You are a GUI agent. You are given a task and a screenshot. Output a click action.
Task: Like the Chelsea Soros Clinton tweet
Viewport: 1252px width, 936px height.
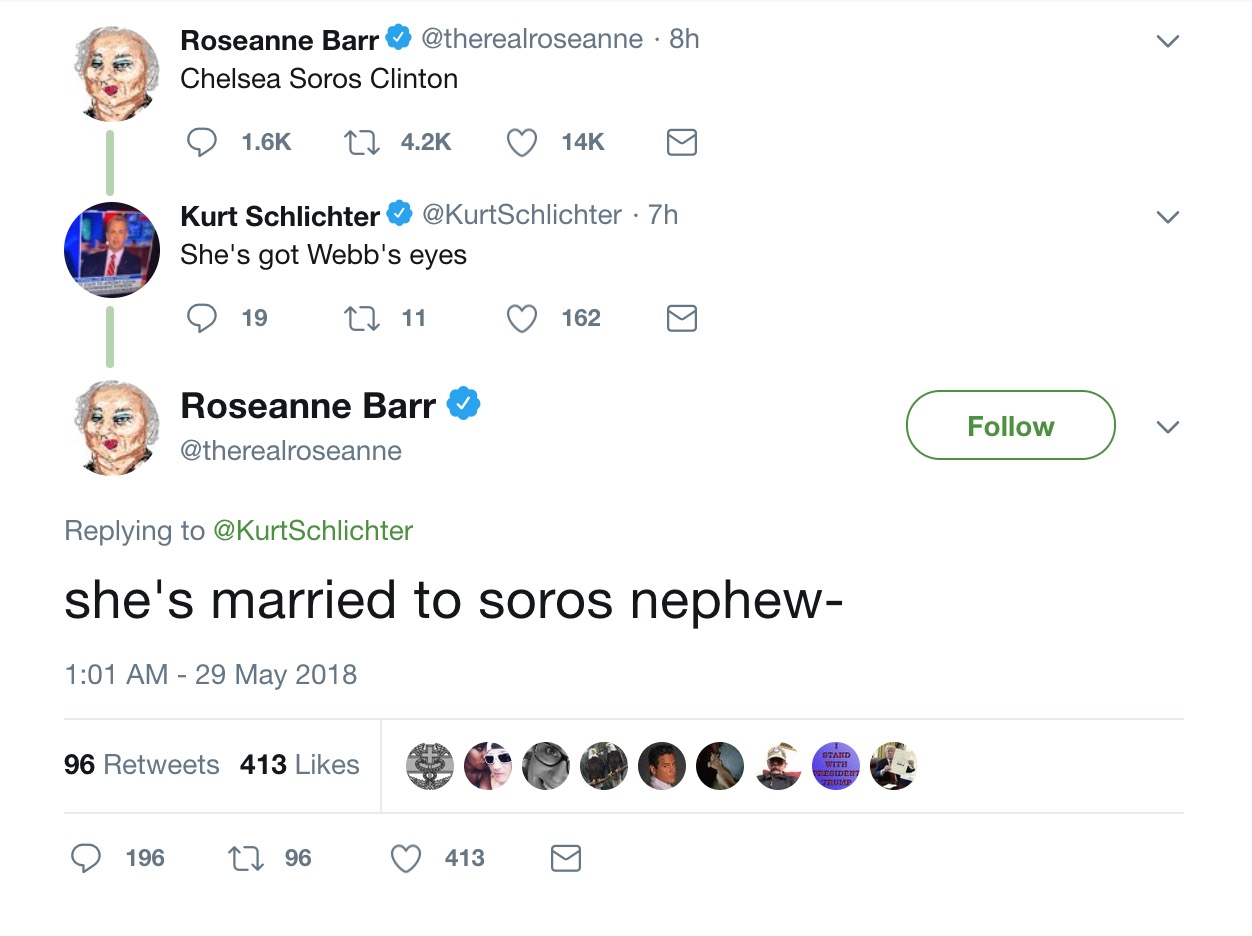pyautogui.click(x=521, y=143)
